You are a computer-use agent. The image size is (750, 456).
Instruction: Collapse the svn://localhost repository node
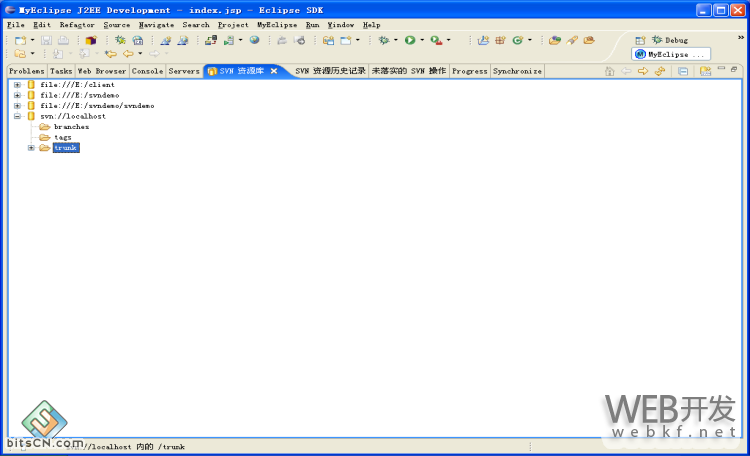[17, 116]
